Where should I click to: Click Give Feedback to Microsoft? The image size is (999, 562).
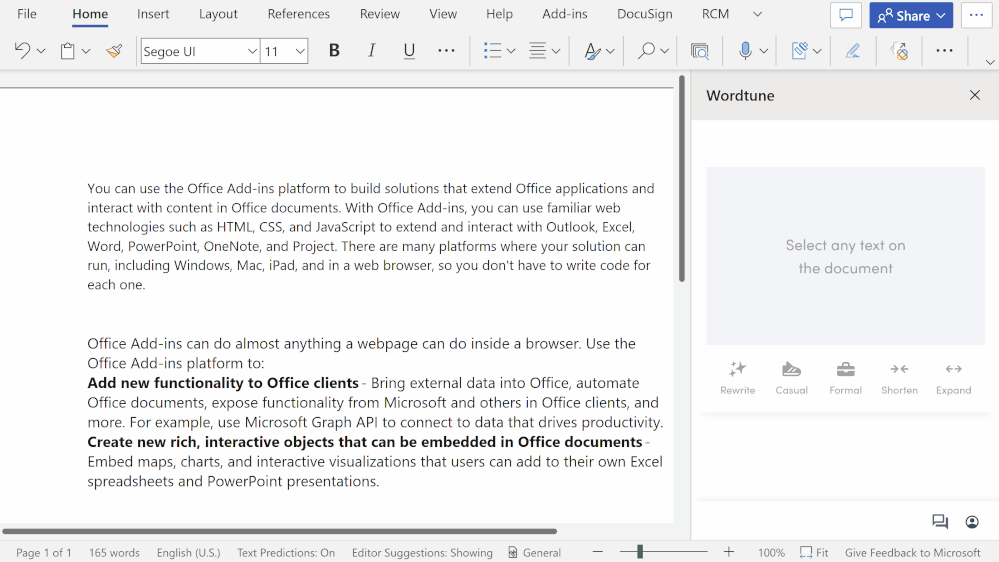tap(912, 552)
